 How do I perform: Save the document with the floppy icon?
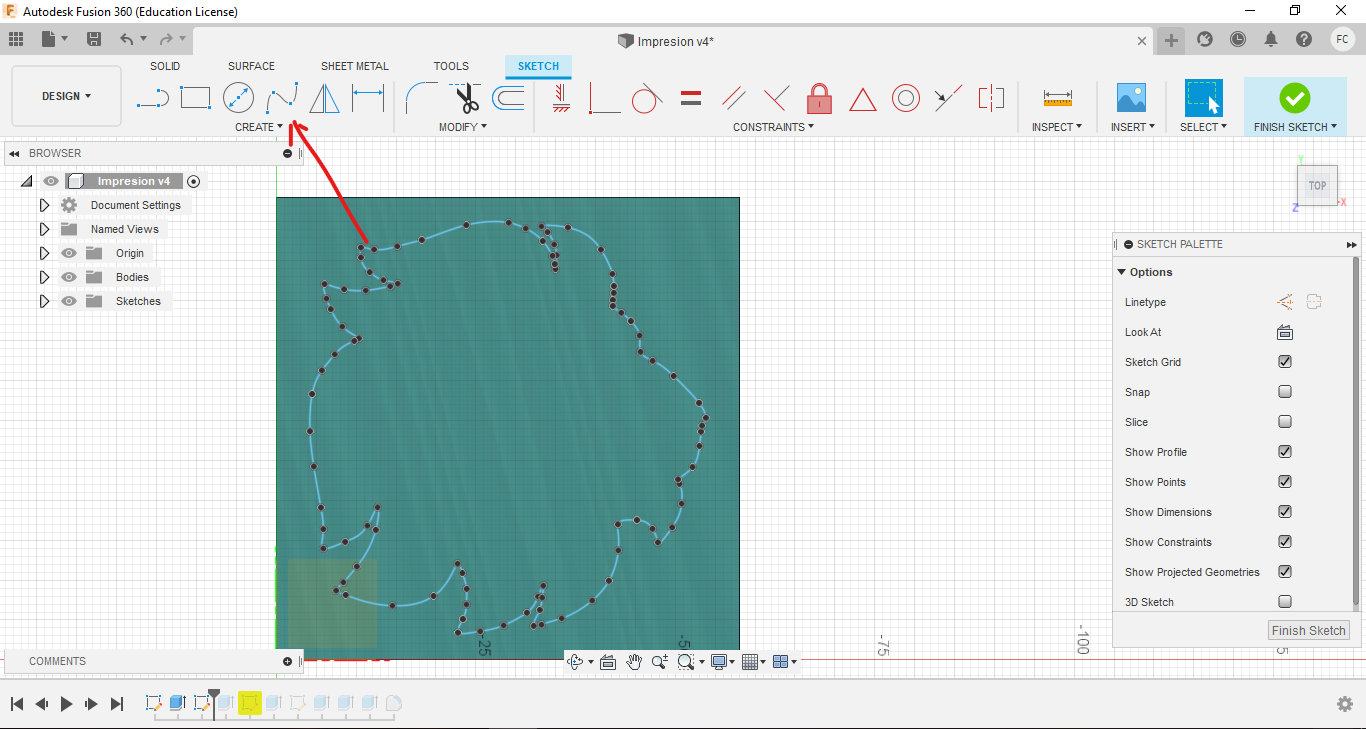click(94, 39)
